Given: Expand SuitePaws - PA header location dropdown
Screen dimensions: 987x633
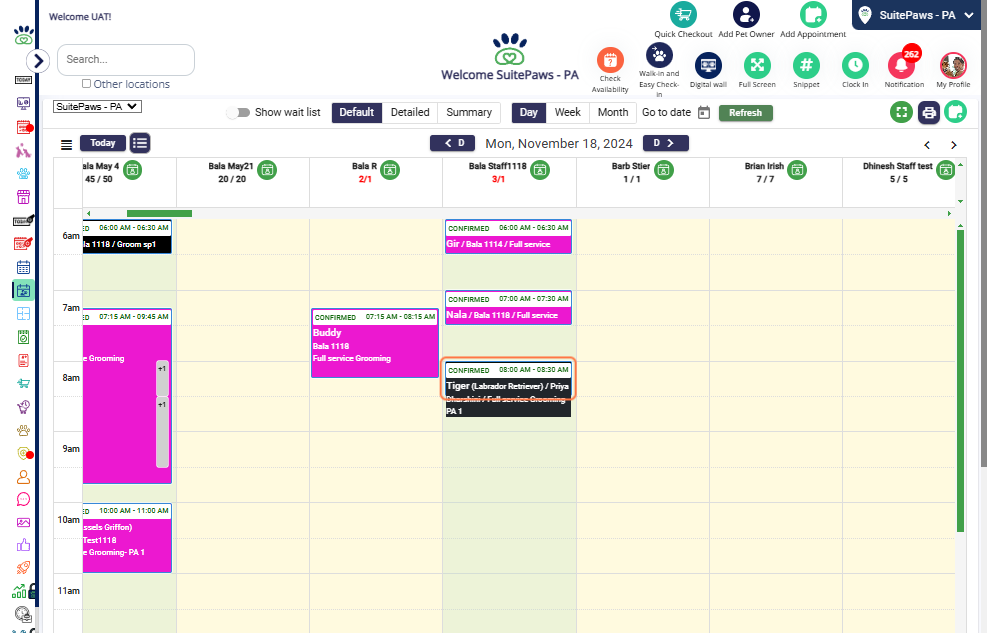Looking at the screenshot, I should (918, 15).
